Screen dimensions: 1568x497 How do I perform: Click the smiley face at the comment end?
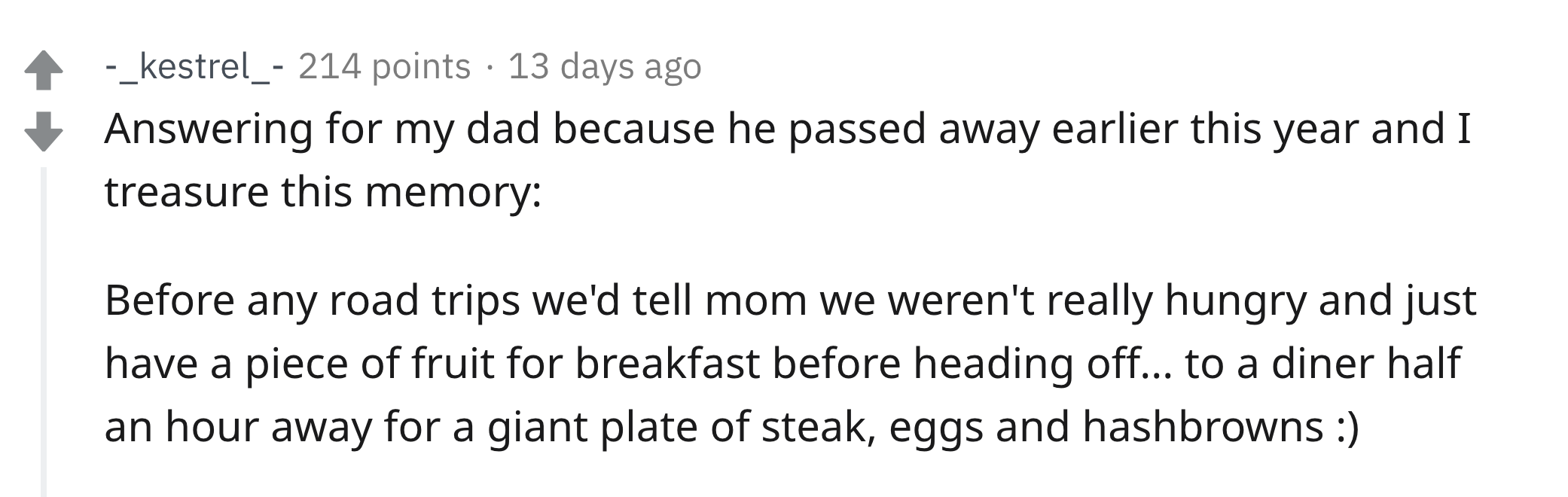click(1347, 428)
